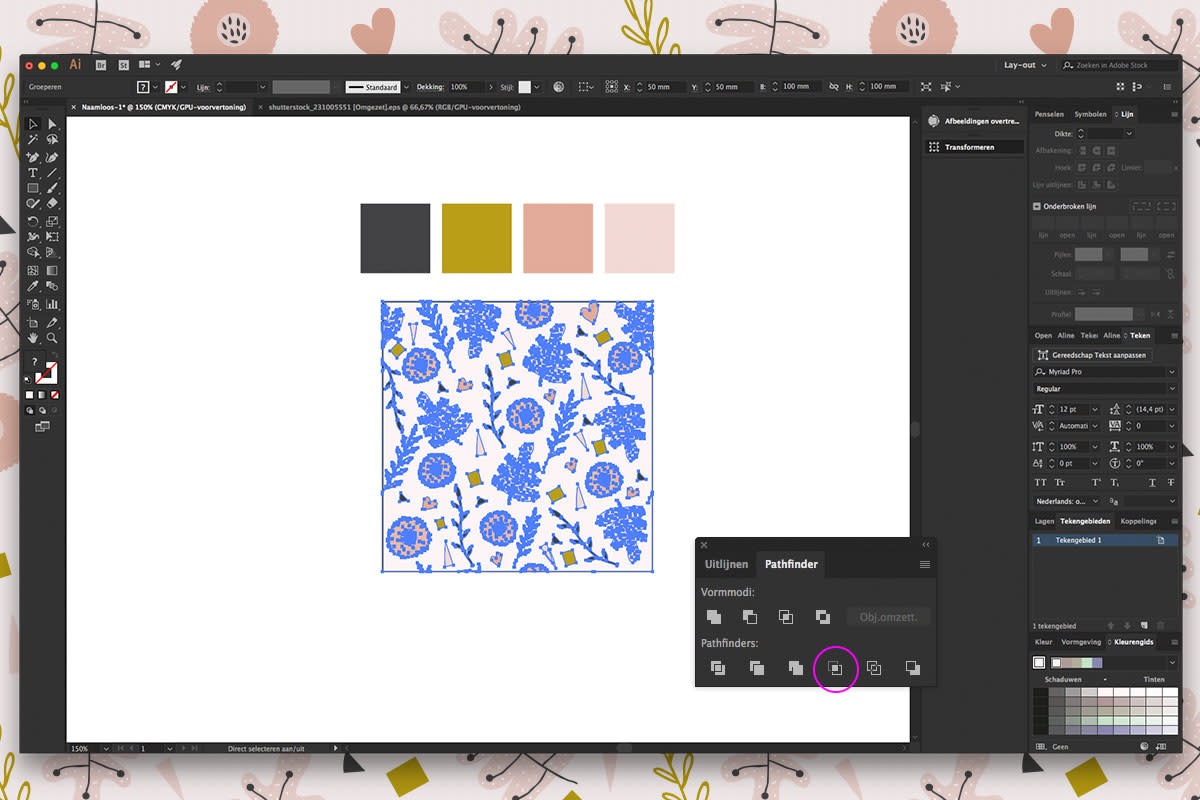The width and height of the screenshot is (1200, 800).
Task: Select the Line Segment tool
Action: [x=52, y=173]
